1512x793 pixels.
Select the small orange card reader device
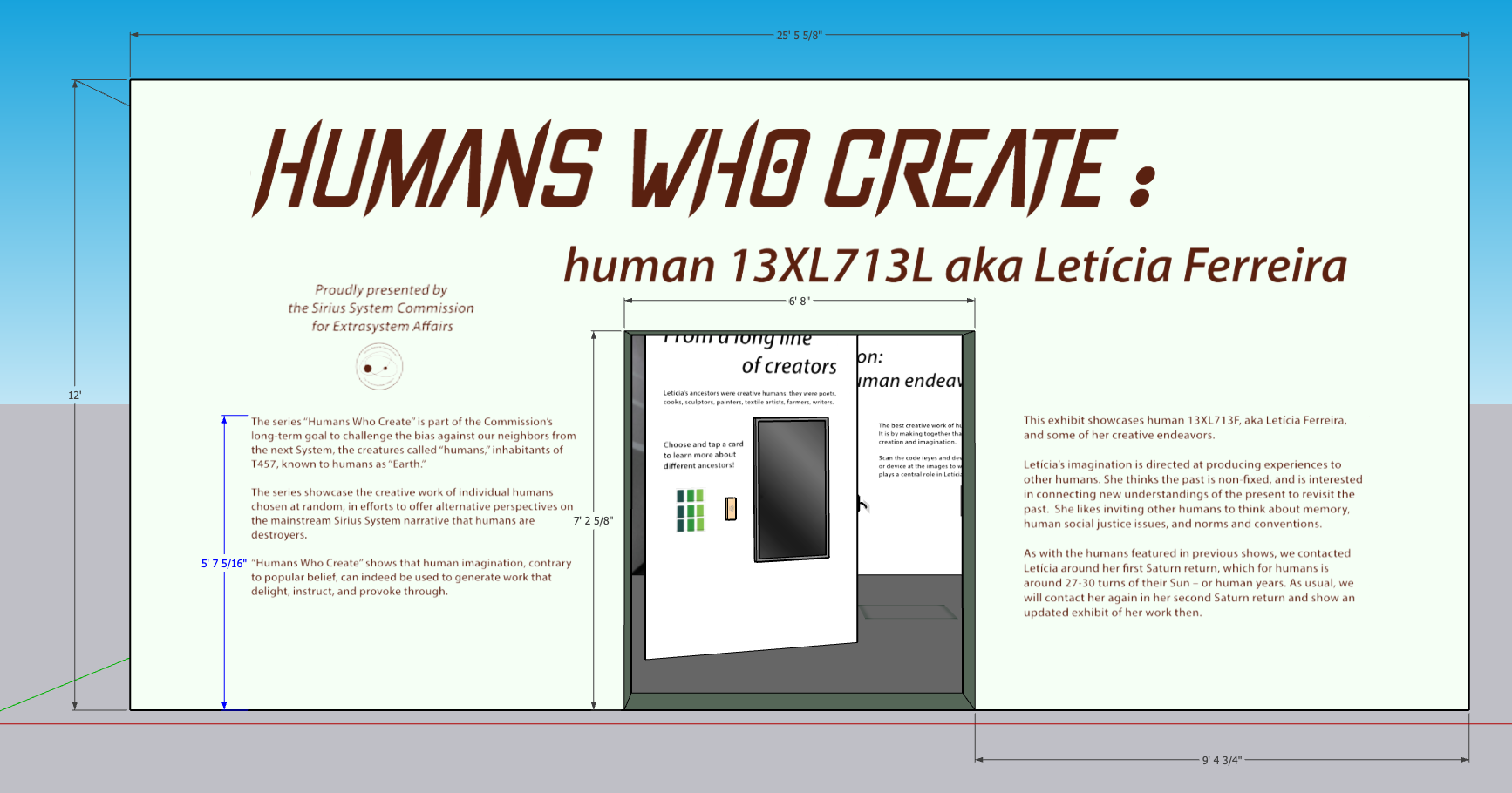click(731, 509)
